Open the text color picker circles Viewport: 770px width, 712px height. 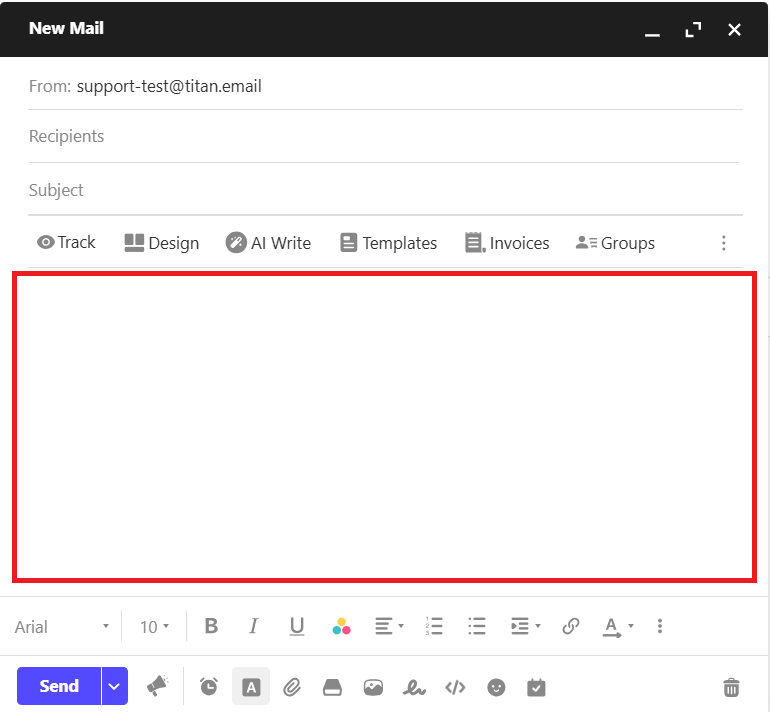pyautogui.click(x=341, y=627)
